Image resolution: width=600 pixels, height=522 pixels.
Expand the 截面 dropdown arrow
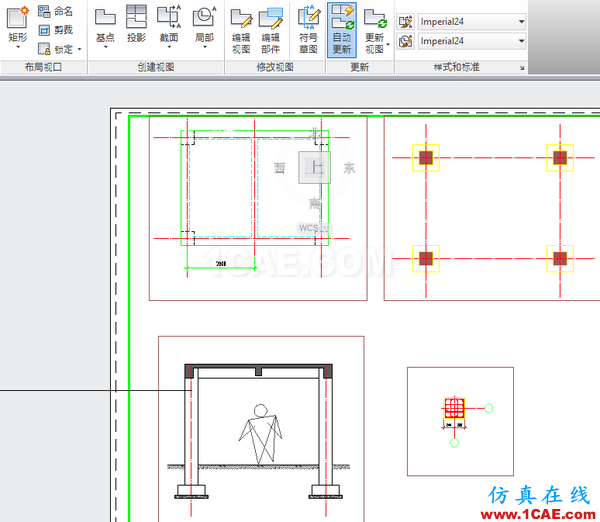click(169, 47)
